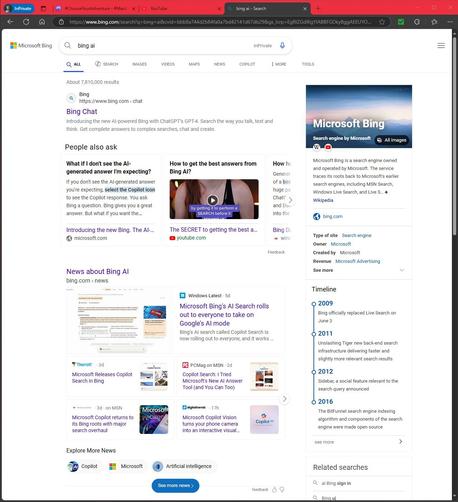Click the Microsoft news topic chip

pos(126,466)
